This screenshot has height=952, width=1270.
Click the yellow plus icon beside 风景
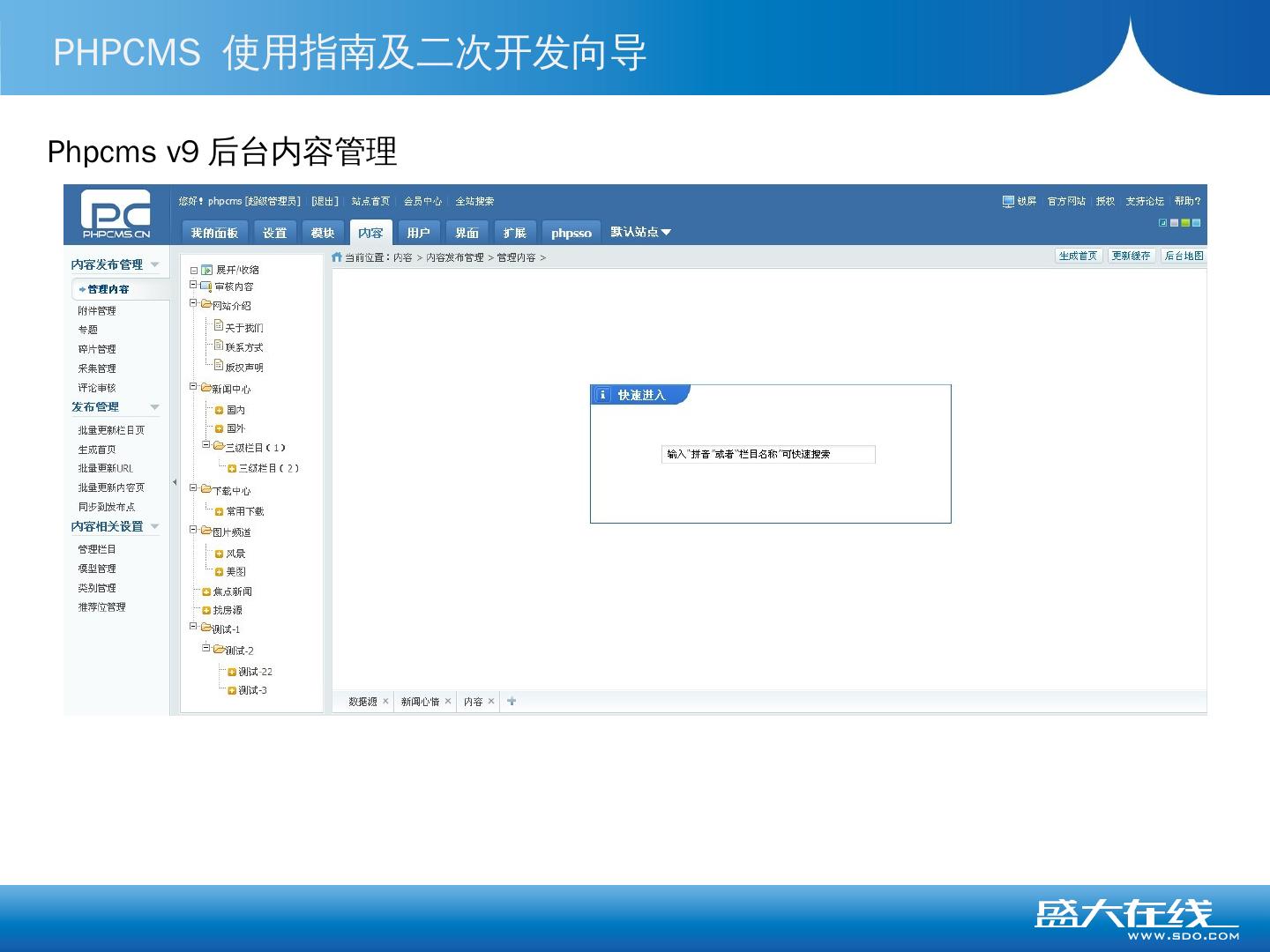coord(220,554)
